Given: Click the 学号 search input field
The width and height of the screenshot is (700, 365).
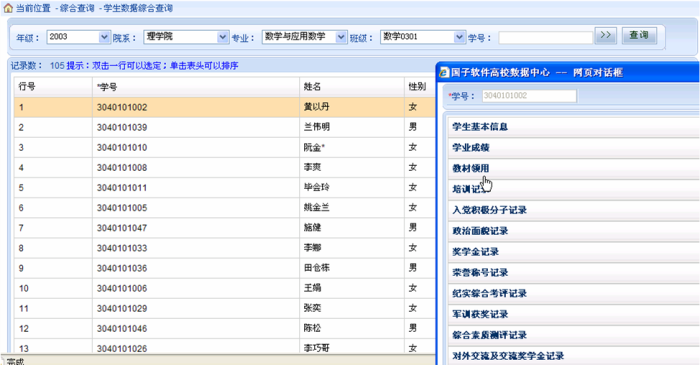Looking at the screenshot, I should tap(545, 37).
